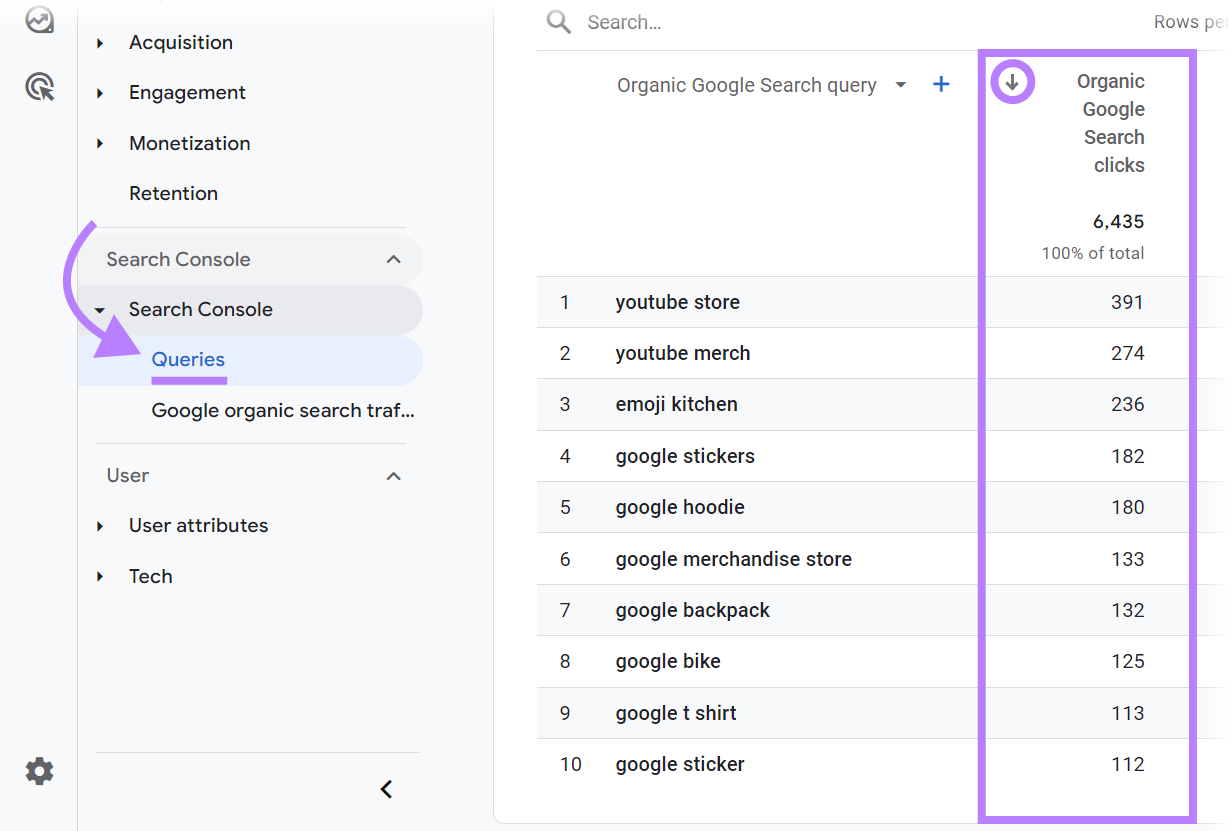
Task: Select the Queries report
Action: pos(188,360)
